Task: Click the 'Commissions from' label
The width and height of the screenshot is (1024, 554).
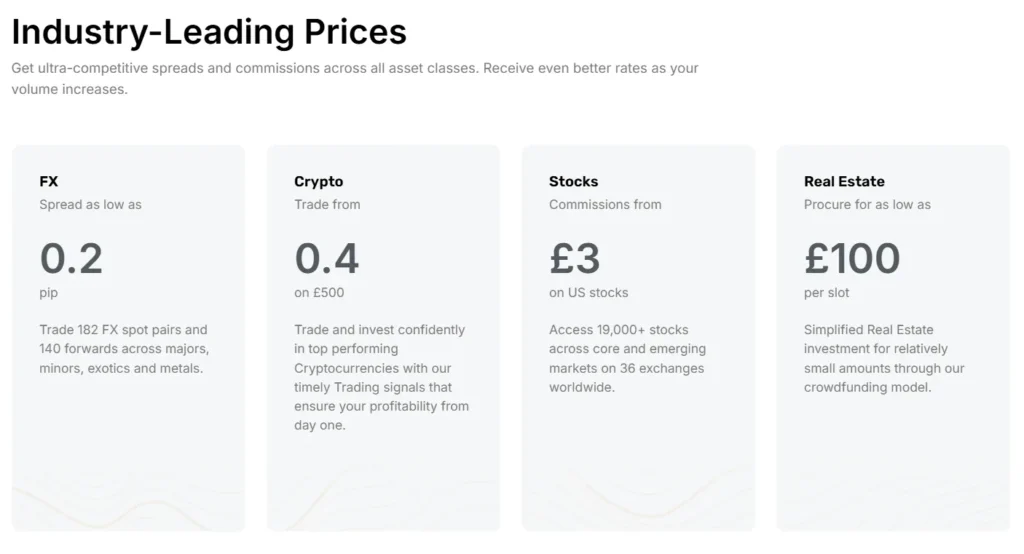Action: (x=605, y=204)
